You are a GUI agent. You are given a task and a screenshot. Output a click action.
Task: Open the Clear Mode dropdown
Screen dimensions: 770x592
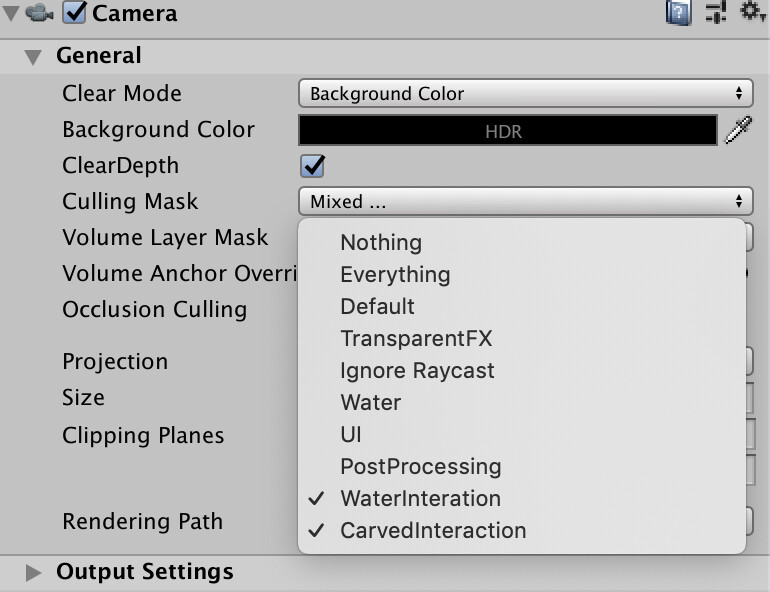(x=525, y=93)
